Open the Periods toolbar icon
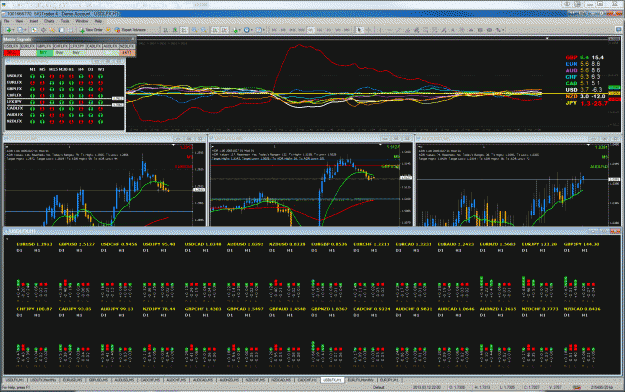 coord(247,30)
